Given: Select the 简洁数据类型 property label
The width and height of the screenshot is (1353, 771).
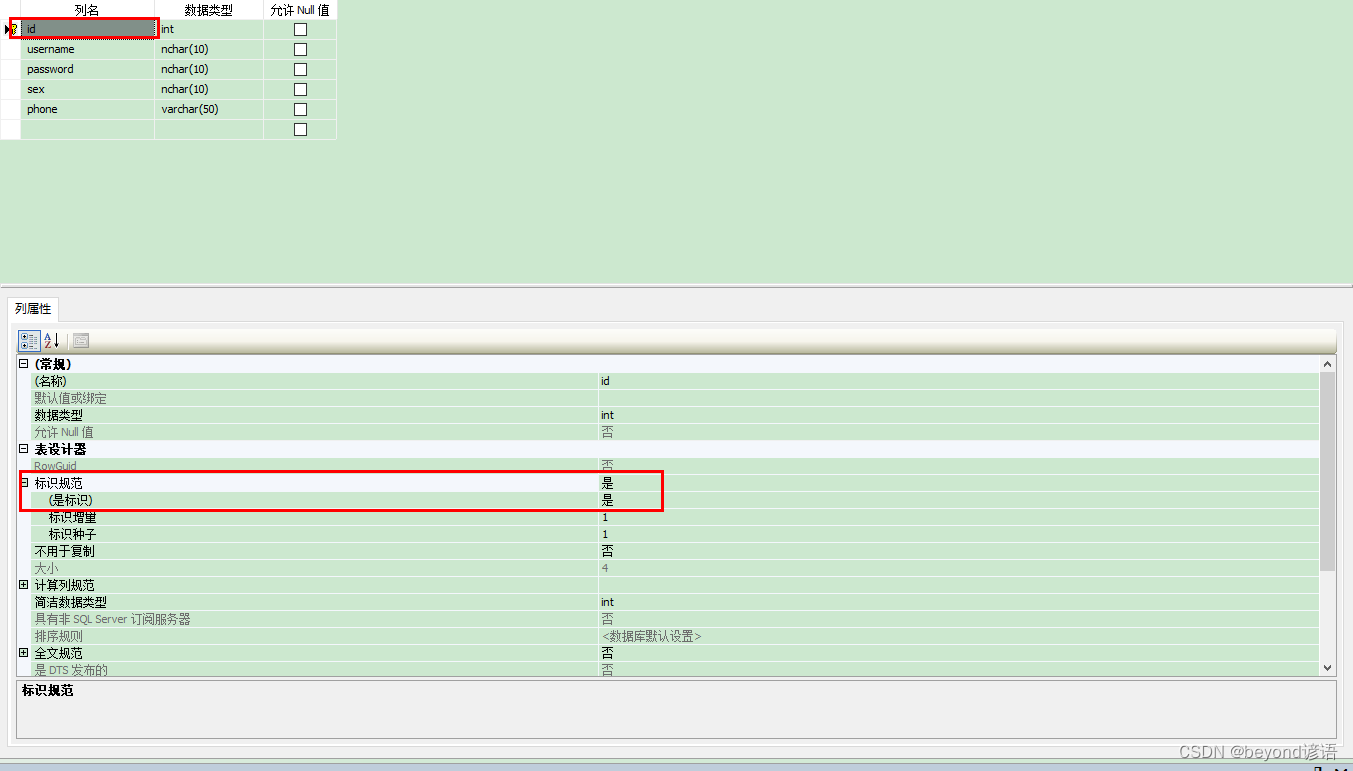Looking at the screenshot, I should tap(70, 602).
